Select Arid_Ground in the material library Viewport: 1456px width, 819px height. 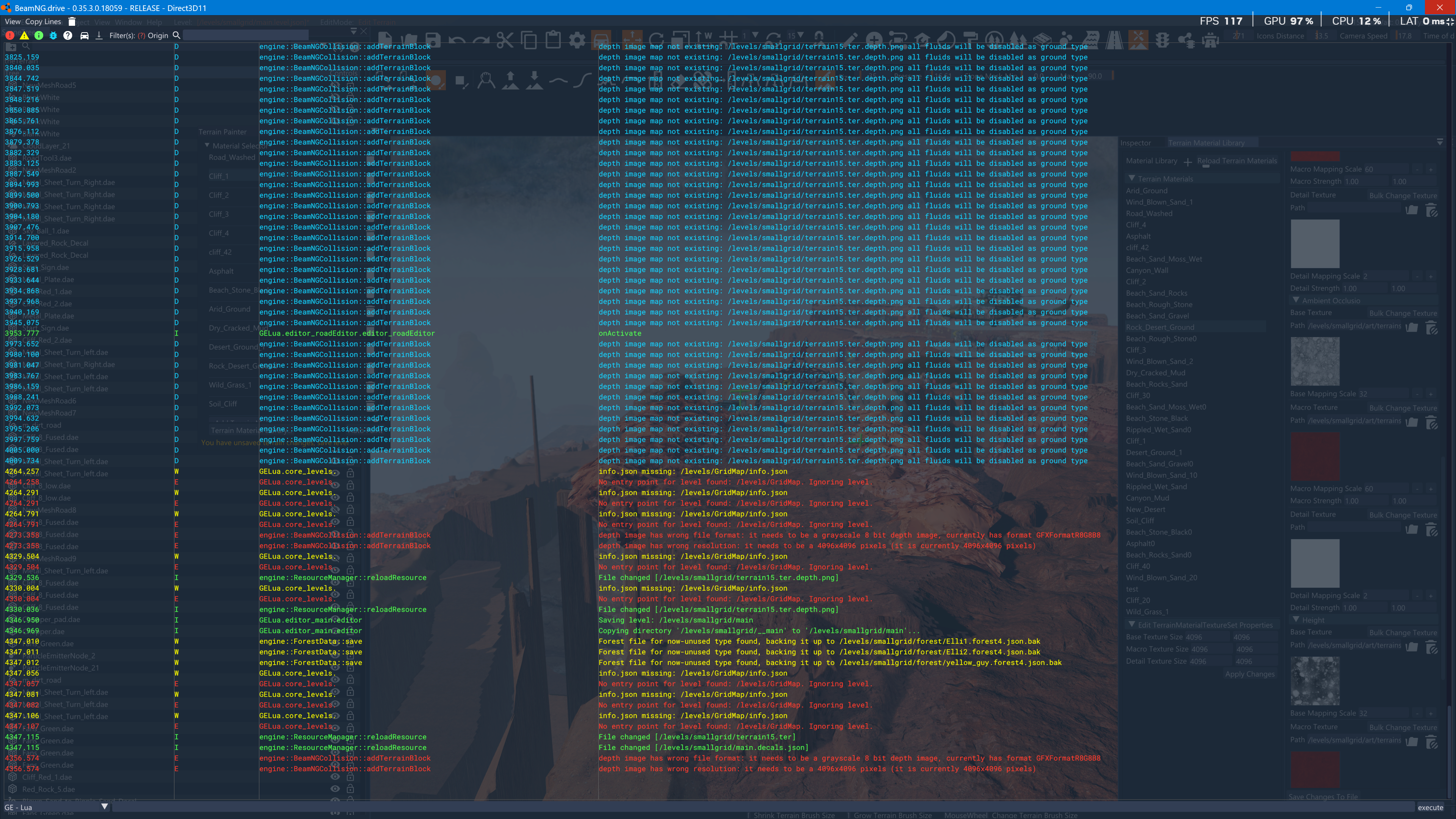[x=1146, y=190]
